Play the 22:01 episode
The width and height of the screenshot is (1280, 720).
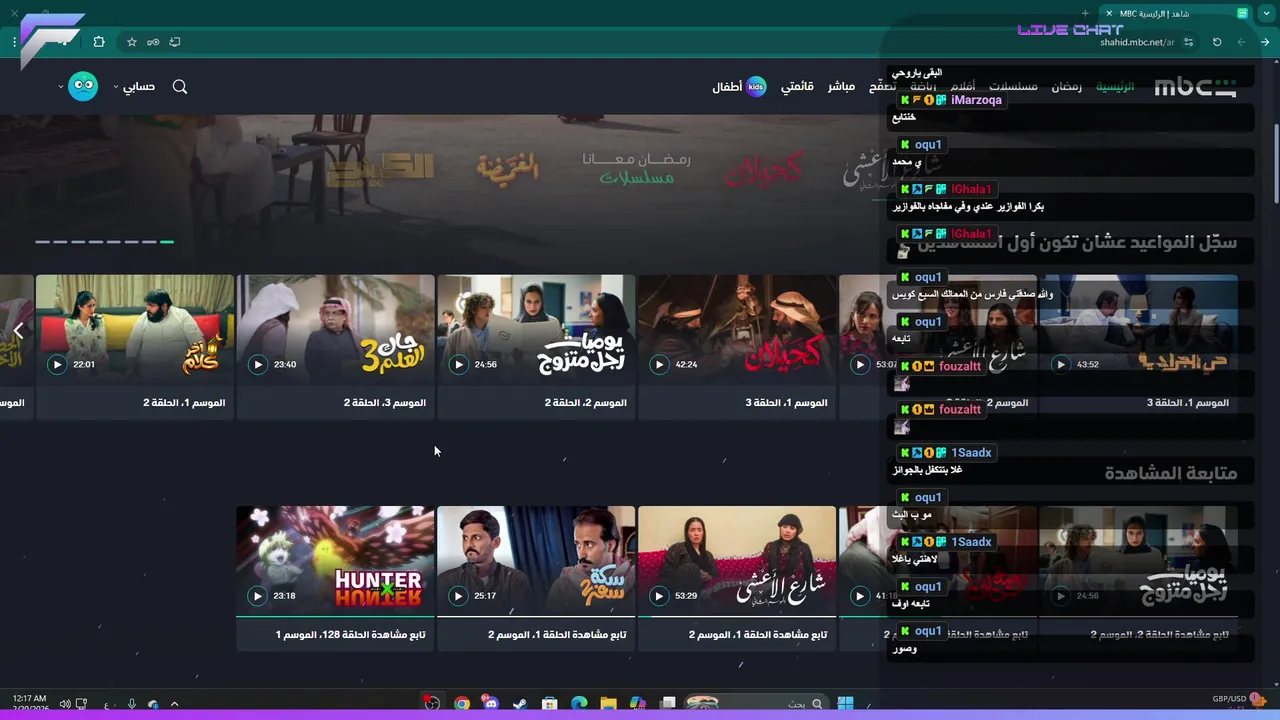click(57, 364)
